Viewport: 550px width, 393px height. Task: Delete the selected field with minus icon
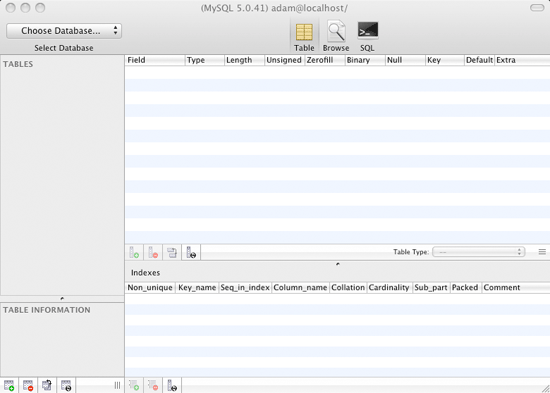coord(153,252)
